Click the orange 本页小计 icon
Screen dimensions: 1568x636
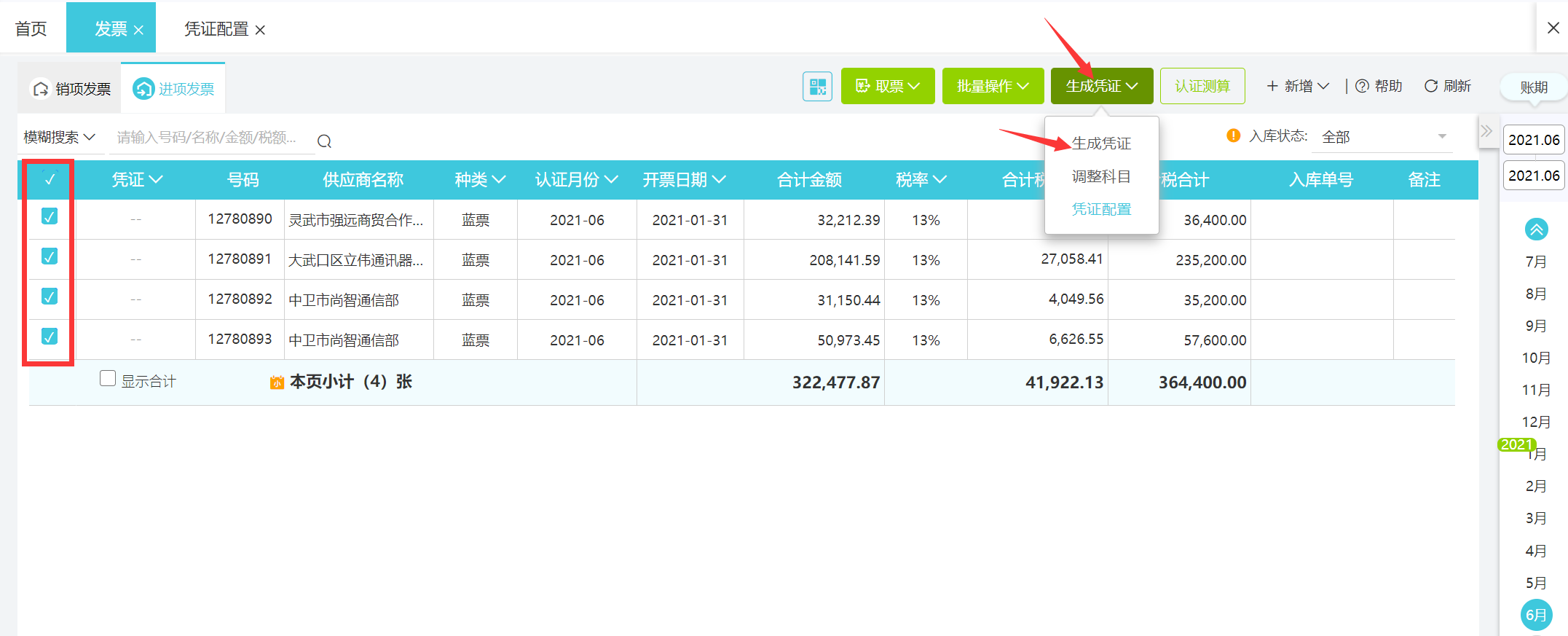pyautogui.click(x=277, y=382)
